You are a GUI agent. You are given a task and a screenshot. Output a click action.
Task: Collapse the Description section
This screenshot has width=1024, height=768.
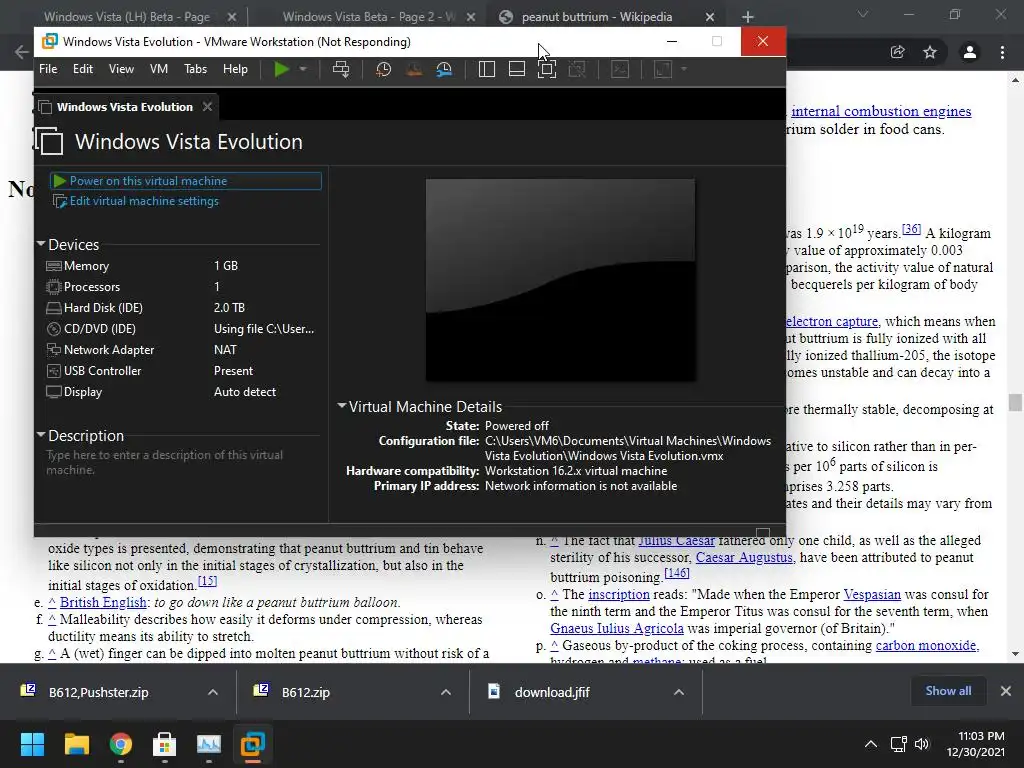click(41, 434)
